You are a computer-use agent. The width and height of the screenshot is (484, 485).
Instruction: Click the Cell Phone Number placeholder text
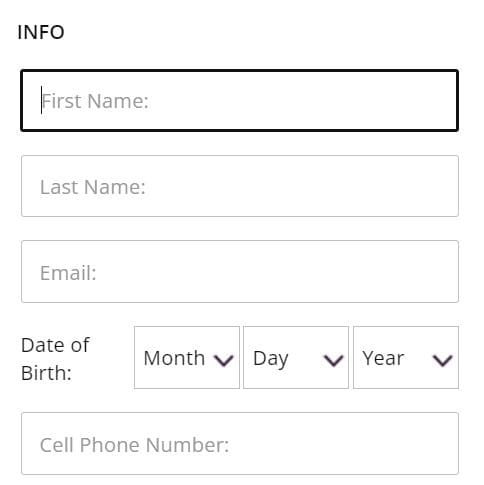pos(134,445)
